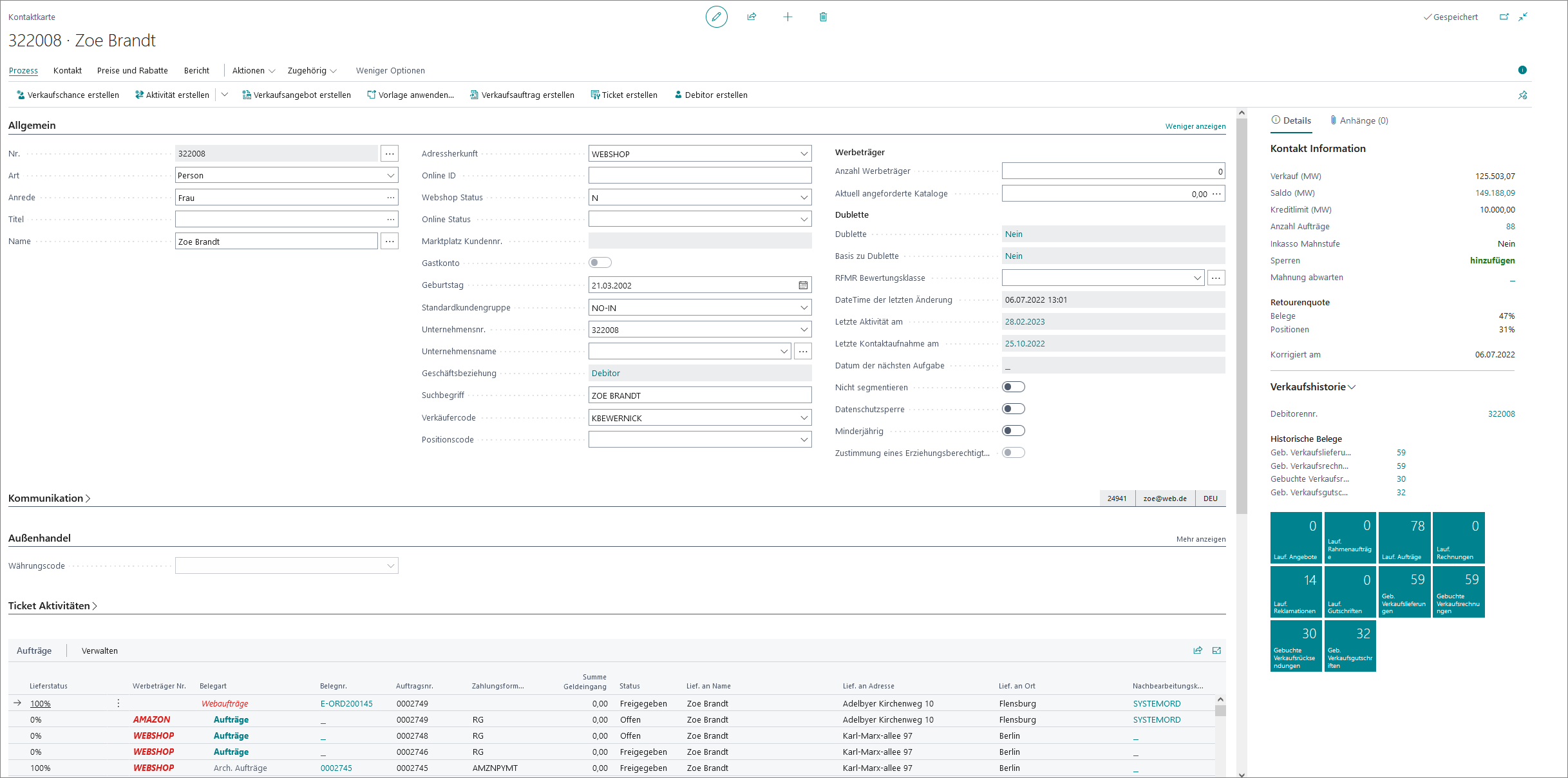Click the Online ID input field
The image size is (1568, 778).
[x=700, y=176]
